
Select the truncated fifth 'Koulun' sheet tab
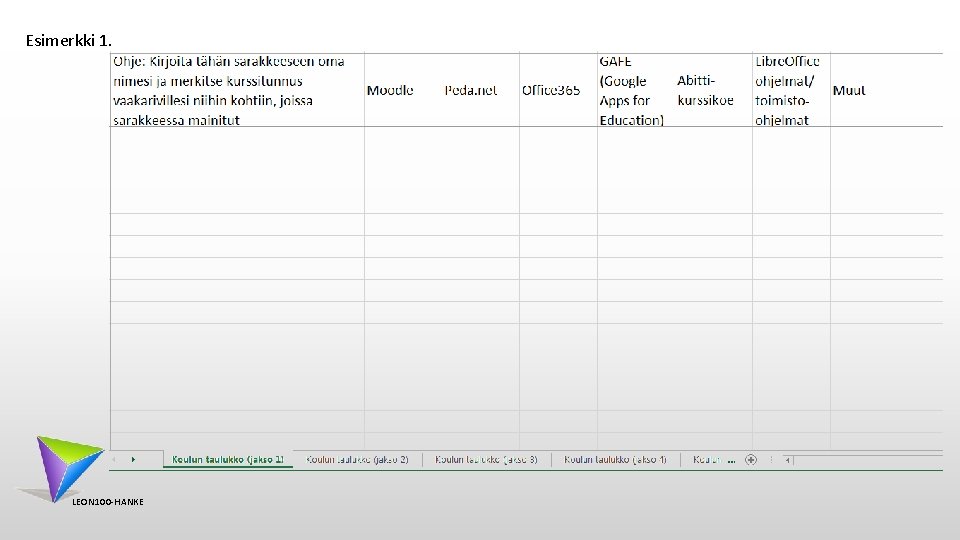pyautogui.click(x=707, y=459)
